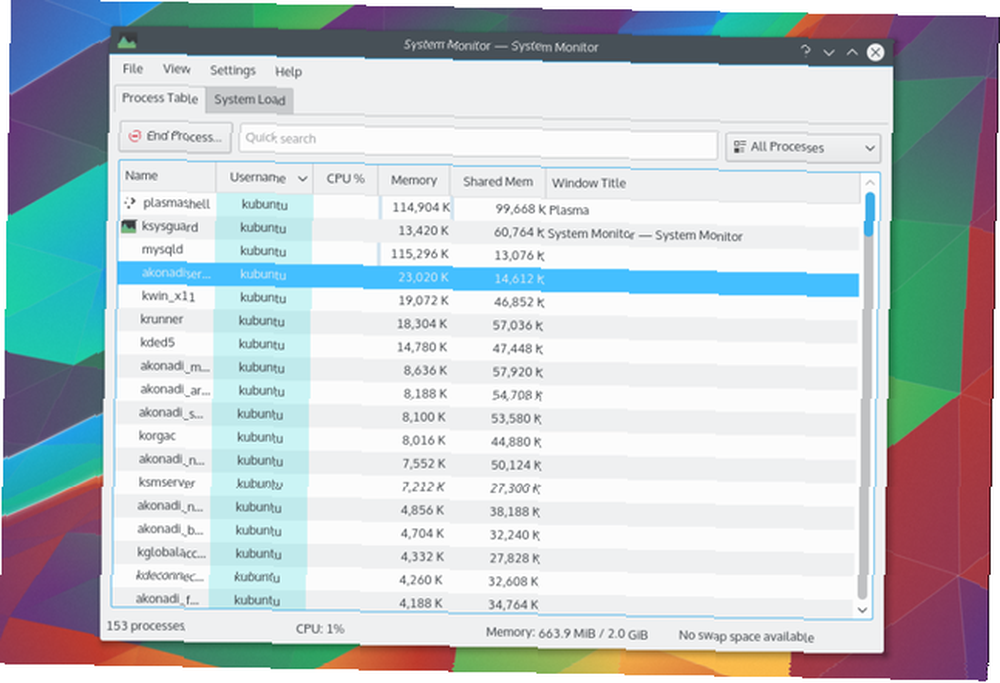Close the System Monitor window
This screenshot has height=683, width=1000.
[x=876, y=52]
